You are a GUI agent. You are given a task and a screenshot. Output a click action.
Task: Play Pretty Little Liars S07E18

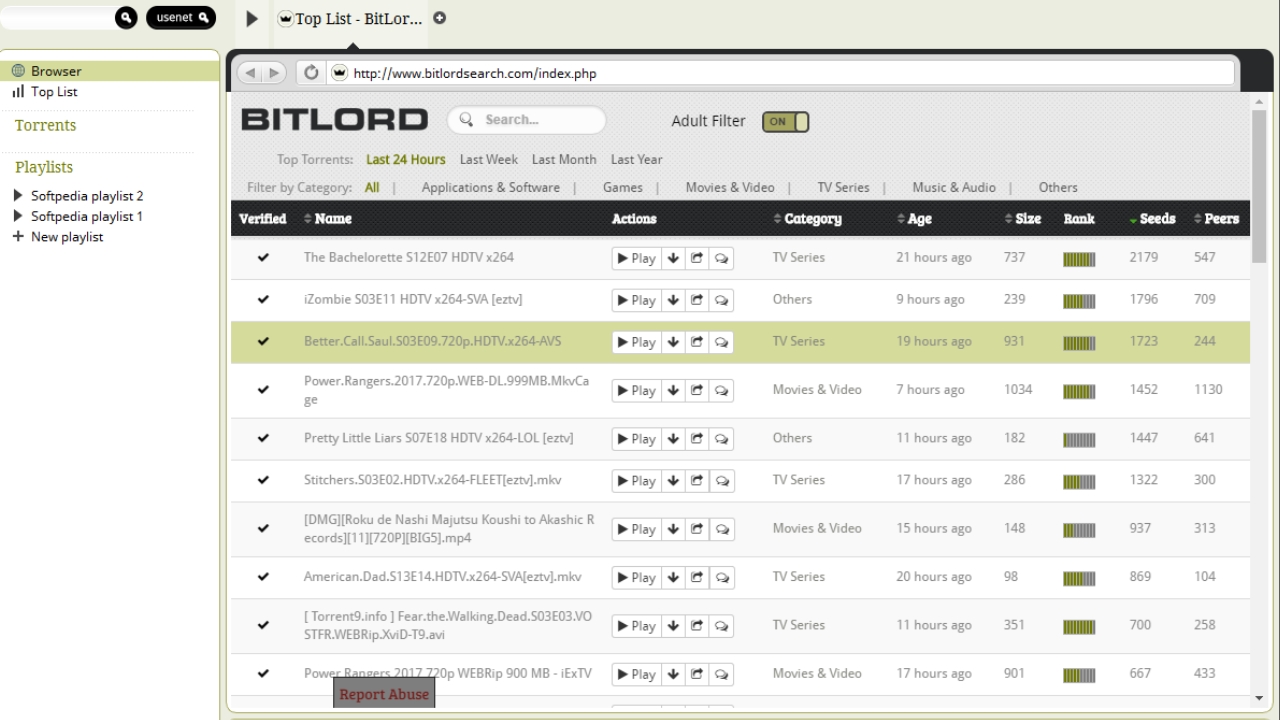pos(636,439)
